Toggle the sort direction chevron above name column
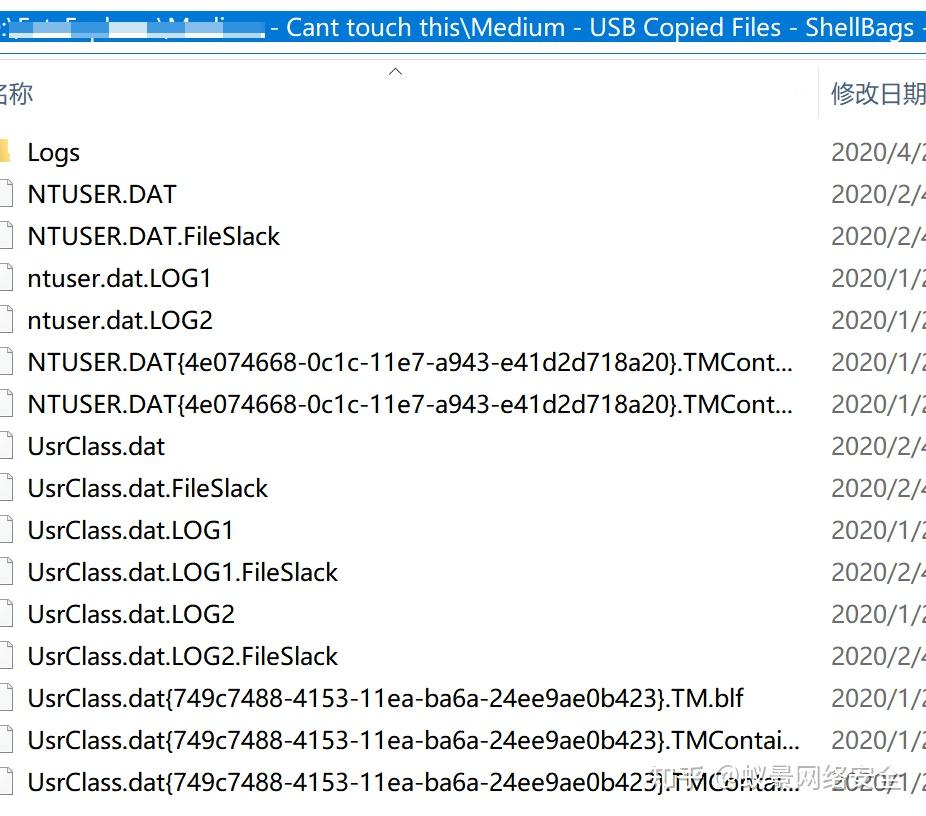This screenshot has width=926, height=816. click(x=396, y=72)
